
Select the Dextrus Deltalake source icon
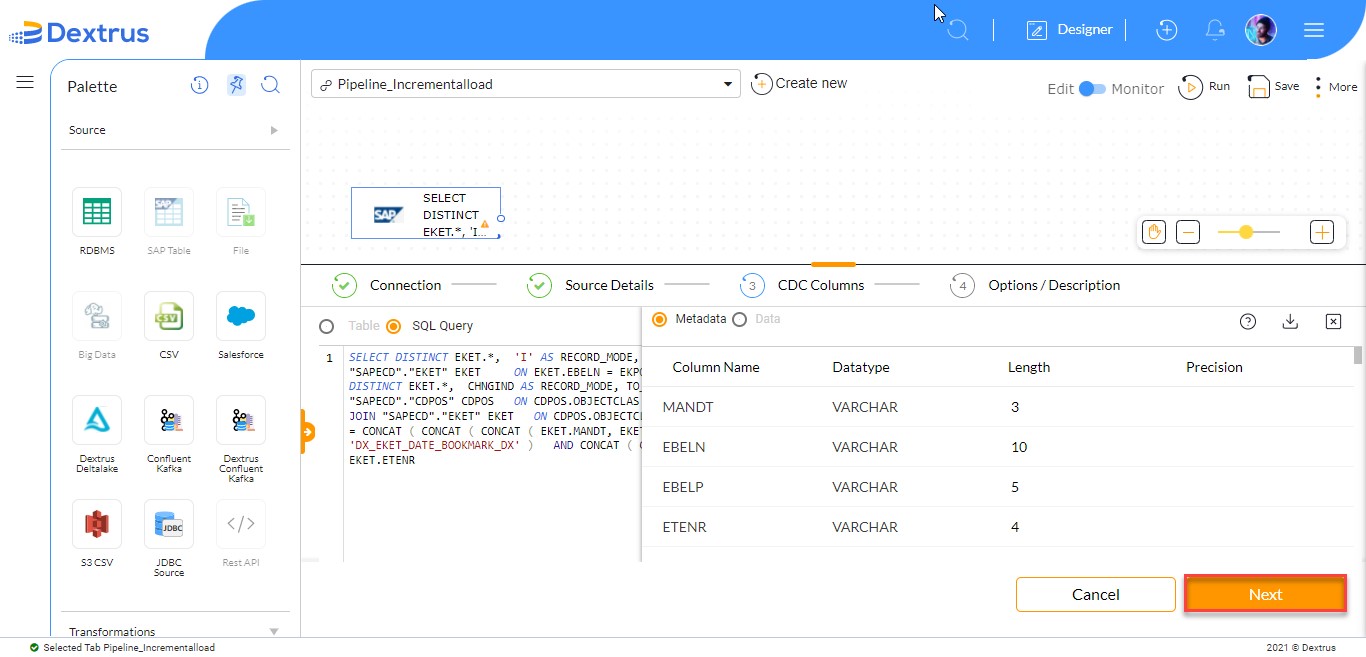coord(97,420)
